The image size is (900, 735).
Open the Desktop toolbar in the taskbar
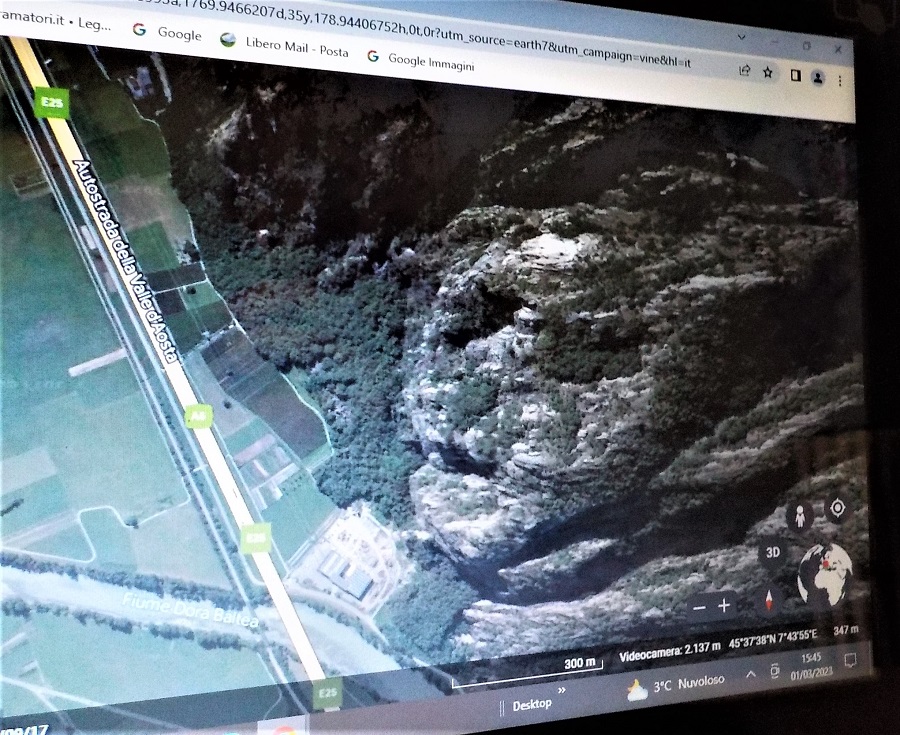(x=532, y=703)
